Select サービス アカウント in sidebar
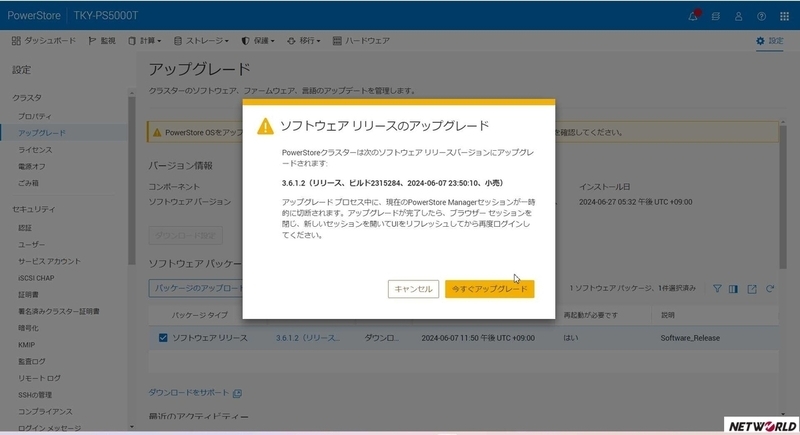The image size is (800, 435). pos(49,262)
